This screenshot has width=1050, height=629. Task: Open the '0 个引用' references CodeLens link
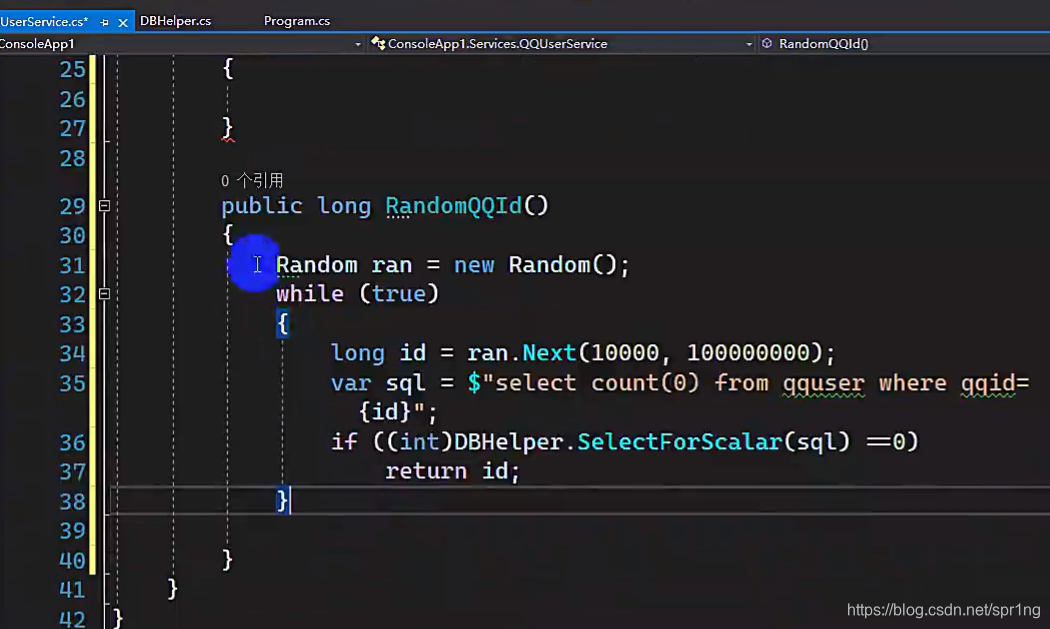click(252, 180)
